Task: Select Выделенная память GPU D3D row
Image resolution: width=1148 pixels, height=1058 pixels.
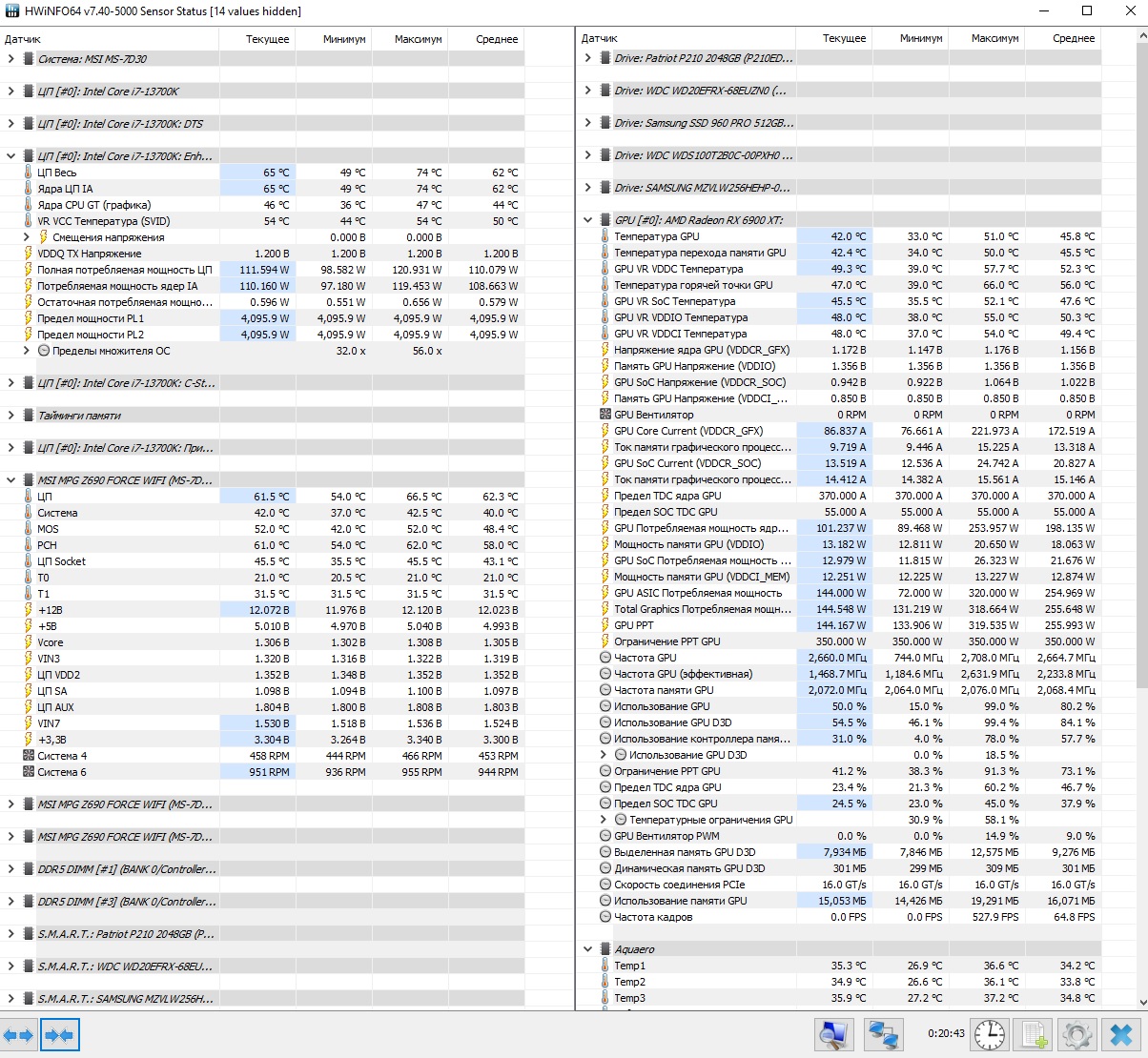Action: tap(839, 852)
